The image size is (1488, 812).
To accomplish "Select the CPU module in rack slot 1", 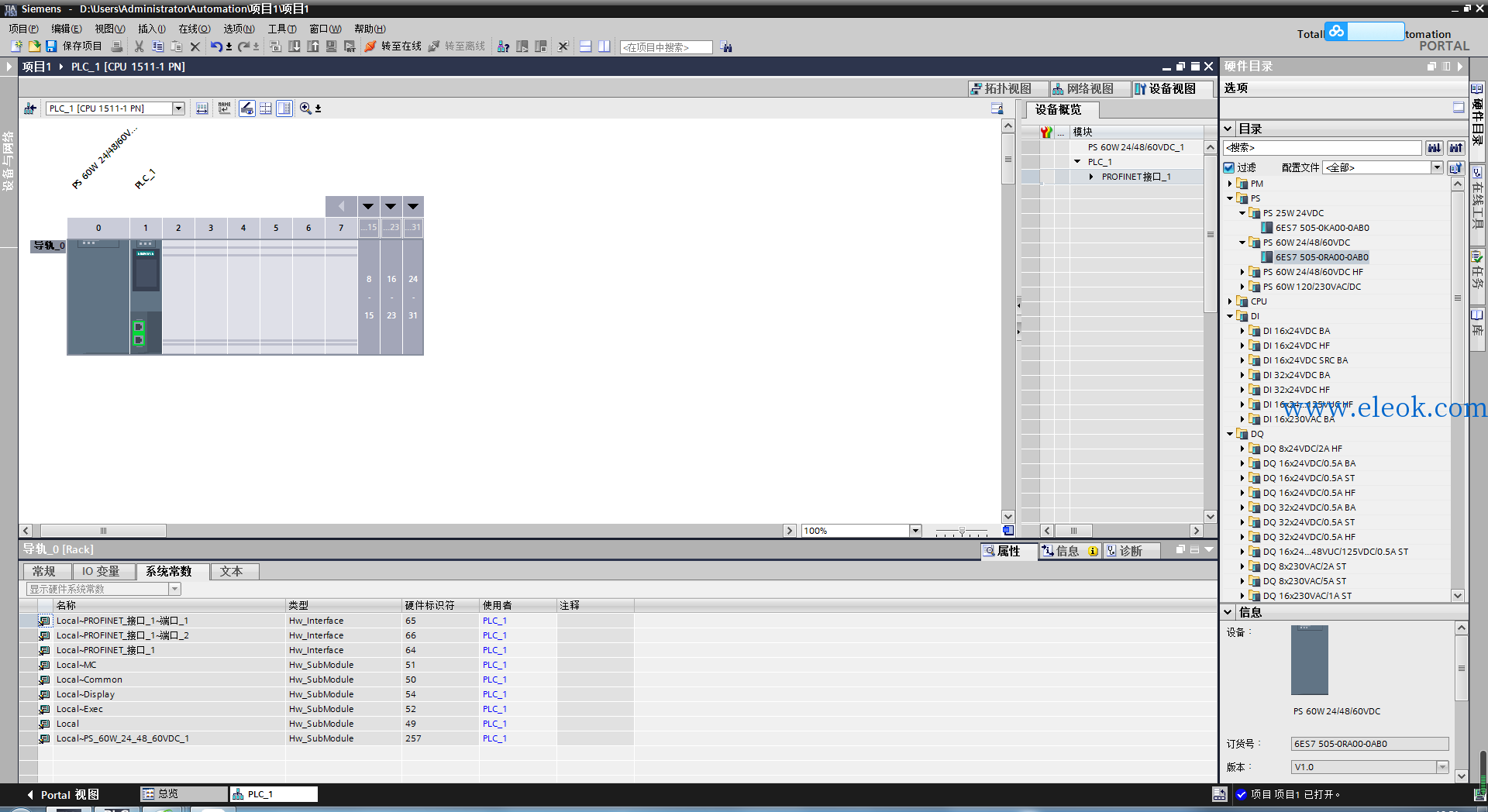I will tap(146, 298).
